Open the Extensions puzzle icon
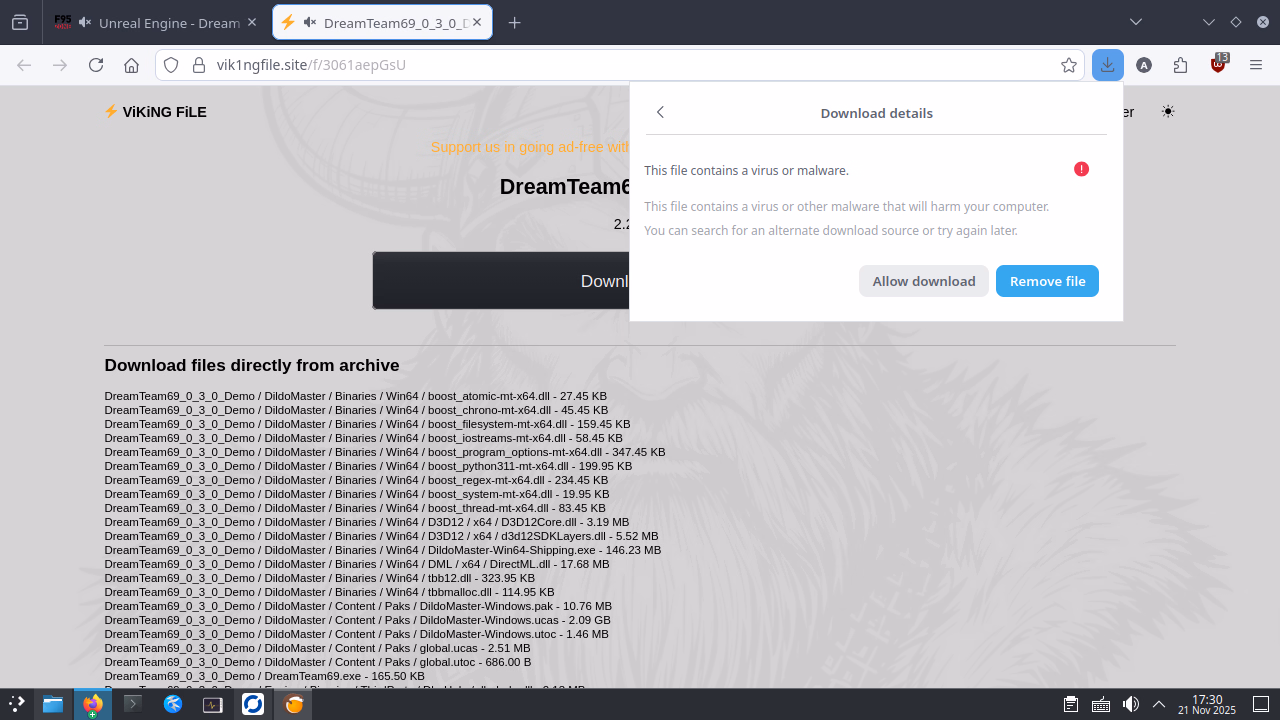Viewport: 1280px width, 720px height. pos(1180,65)
